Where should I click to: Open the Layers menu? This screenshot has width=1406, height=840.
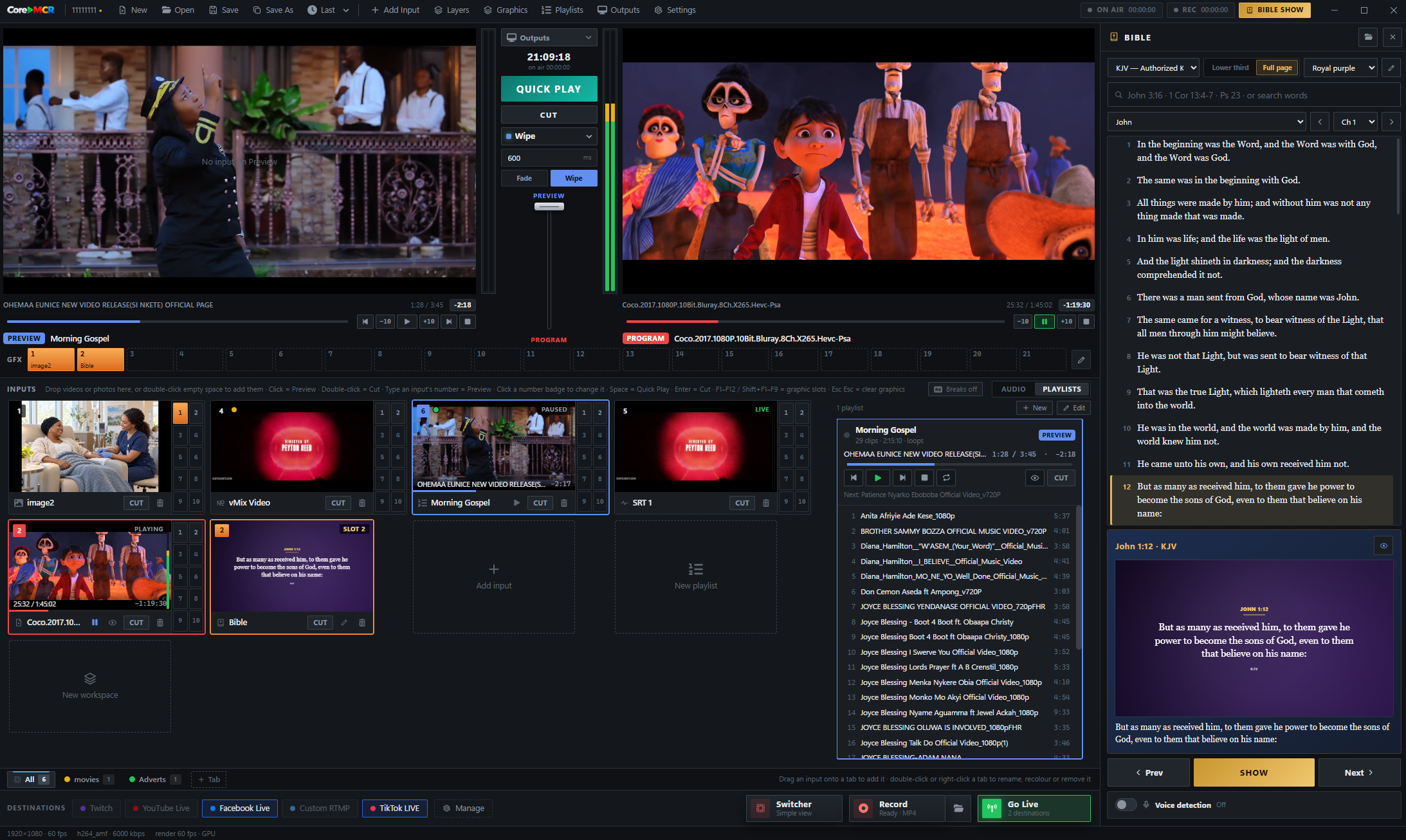pos(452,10)
